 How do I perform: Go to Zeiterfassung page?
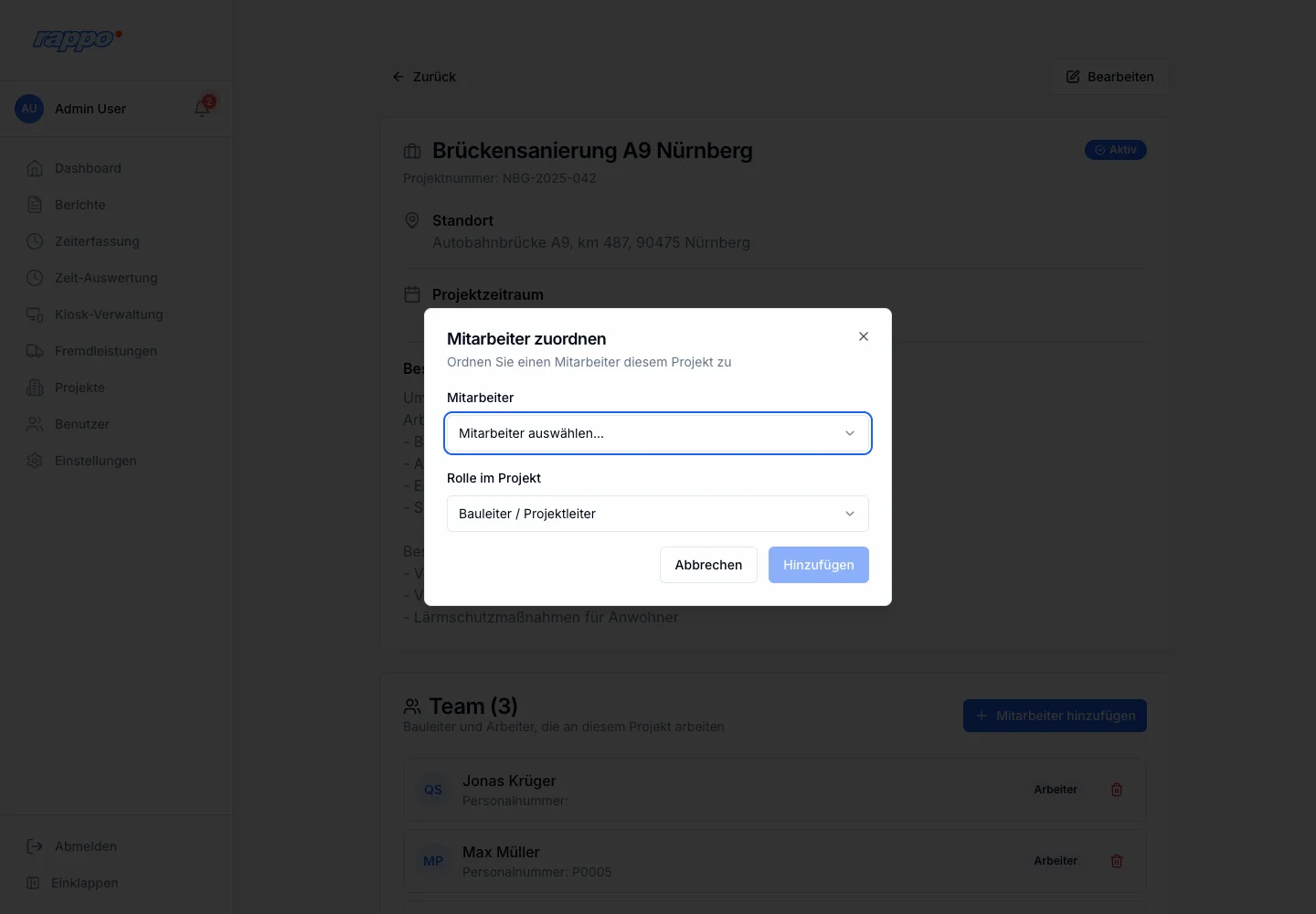[116, 241]
